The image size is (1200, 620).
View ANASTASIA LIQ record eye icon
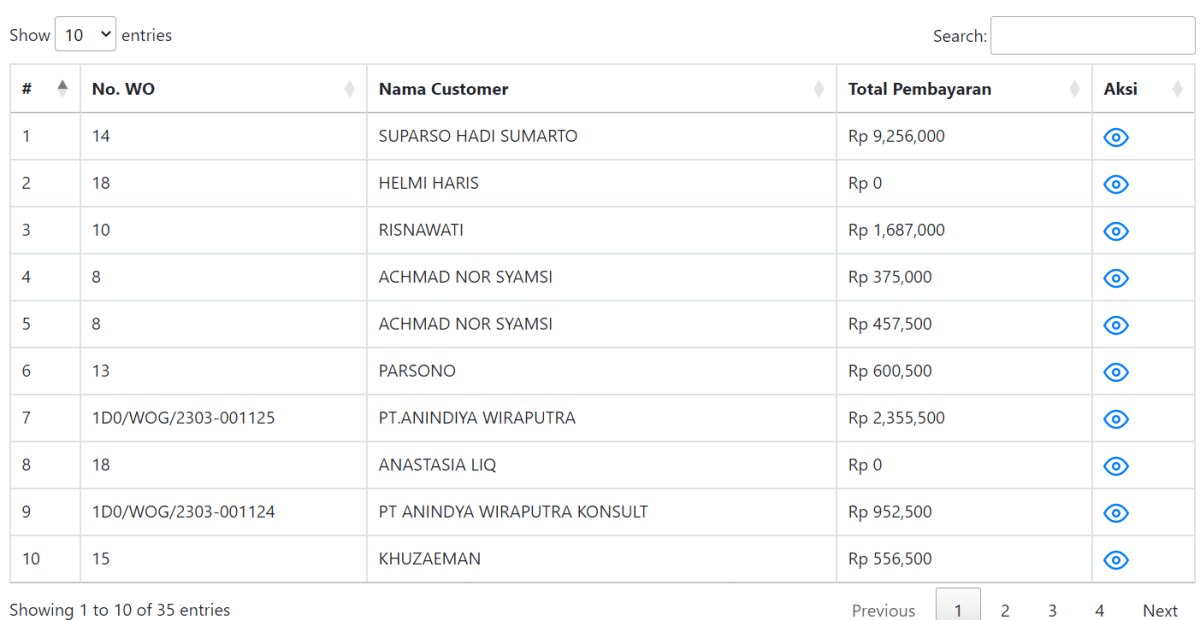[x=1116, y=466]
